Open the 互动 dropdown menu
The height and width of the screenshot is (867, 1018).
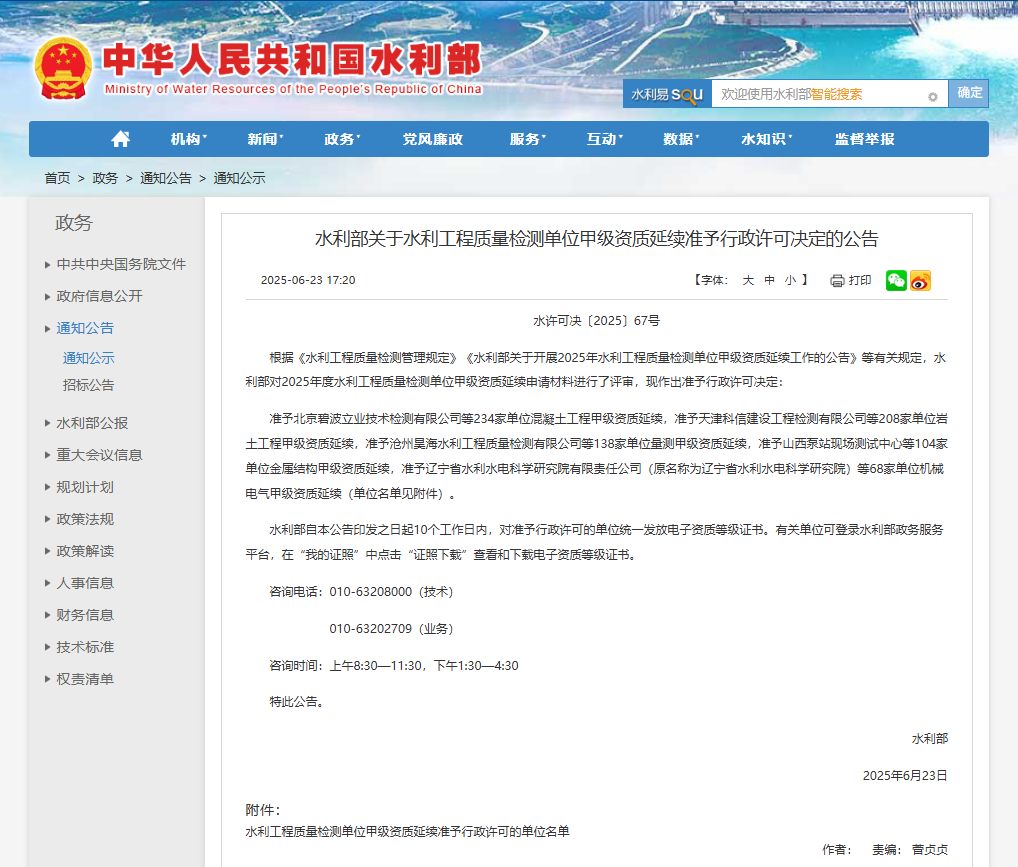[604, 139]
